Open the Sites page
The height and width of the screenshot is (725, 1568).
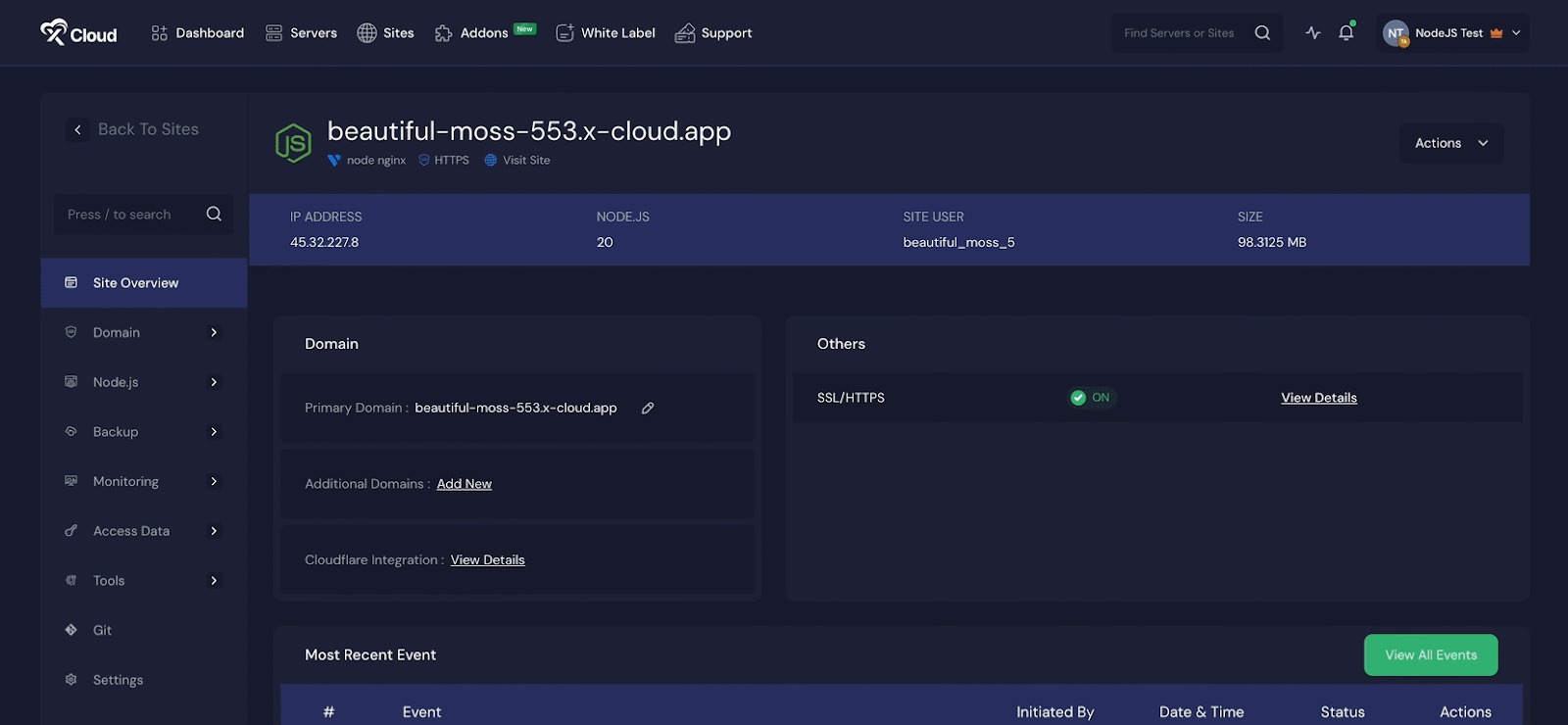[385, 32]
